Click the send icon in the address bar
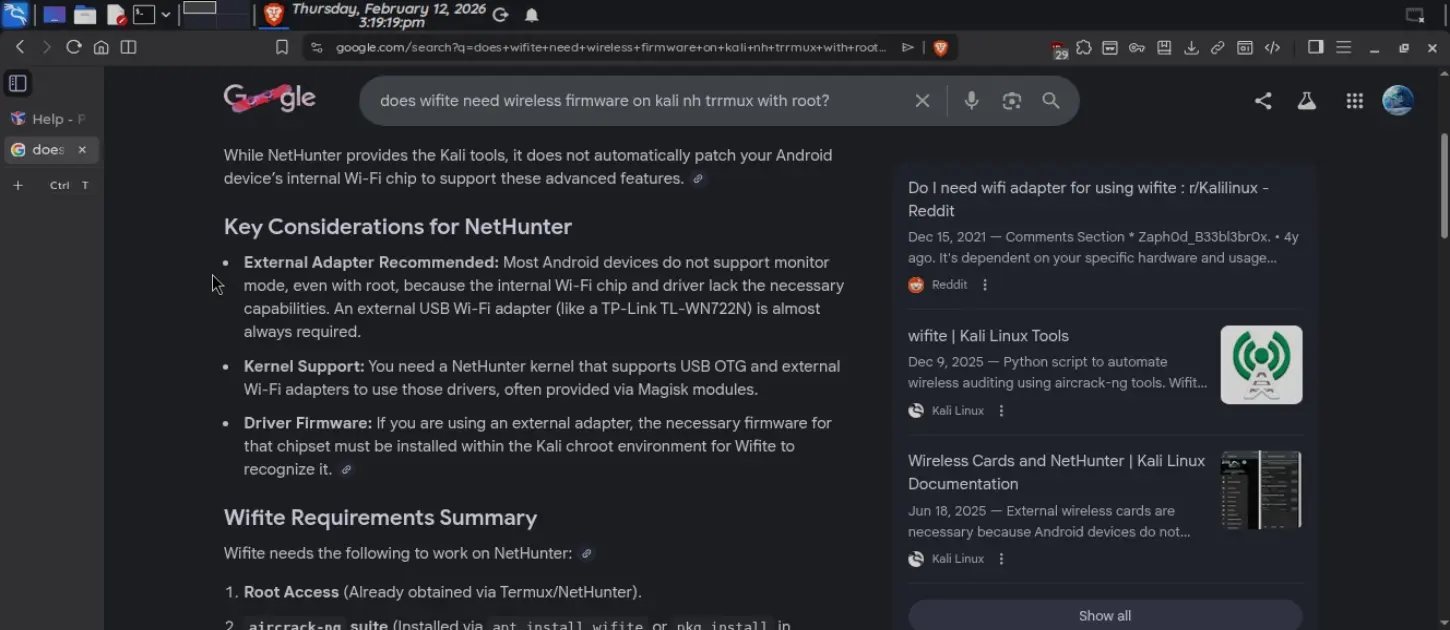The width and height of the screenshot is (1450, 630). click(x=907, y=47)
